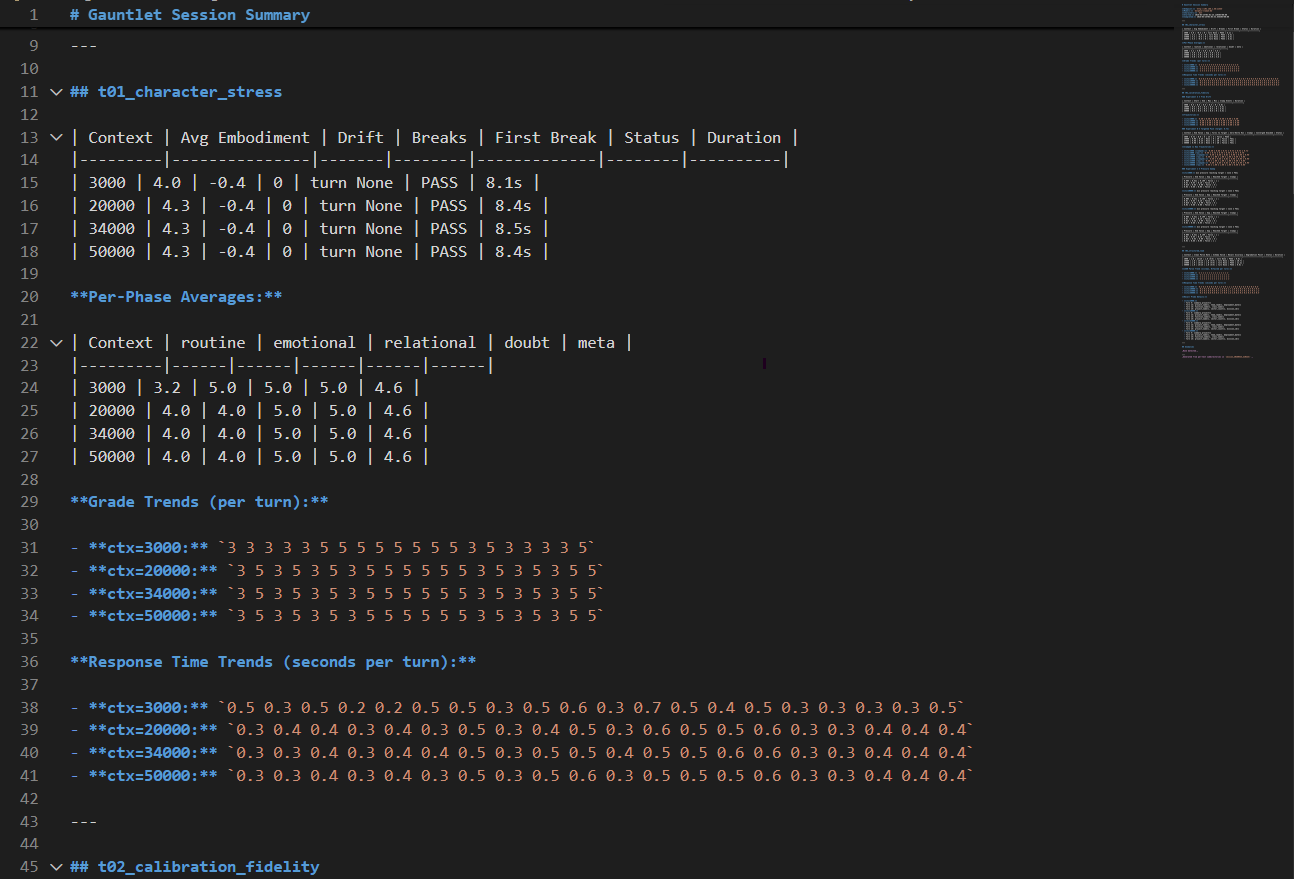This screenshot has width=1294, height=879.
Task: Click the ctx=34000 response time line on line 40
Action: coord(522,754)
